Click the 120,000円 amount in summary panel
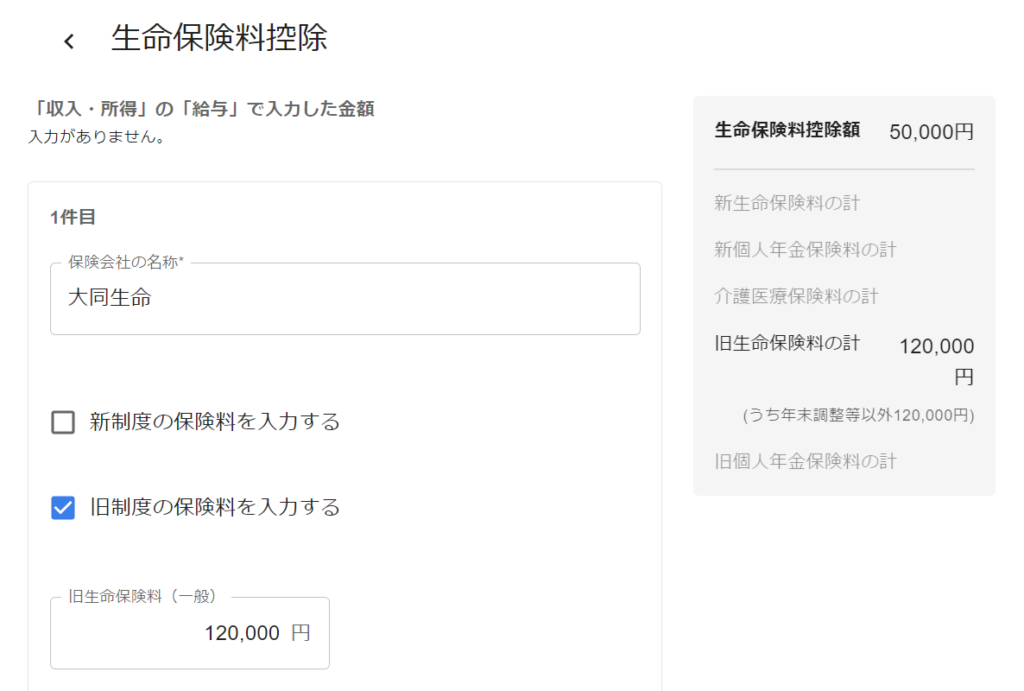 (x=936, y=361)
